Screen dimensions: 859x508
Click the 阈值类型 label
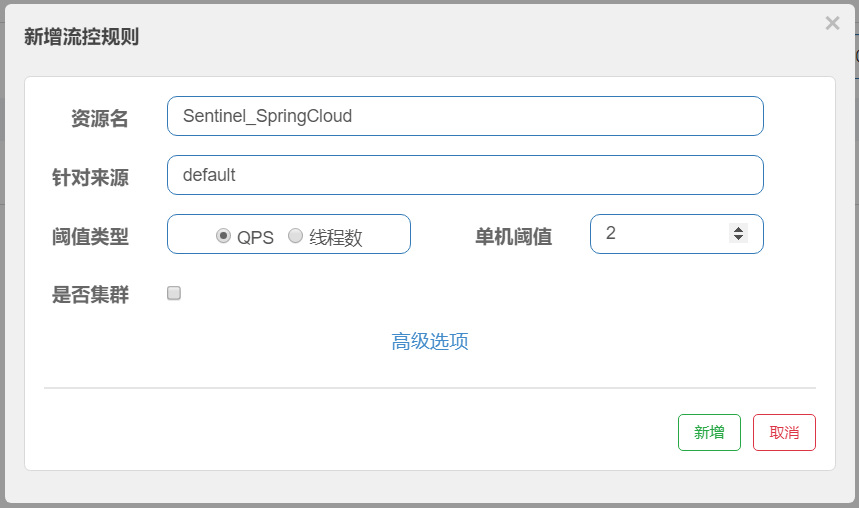(90, 237)
